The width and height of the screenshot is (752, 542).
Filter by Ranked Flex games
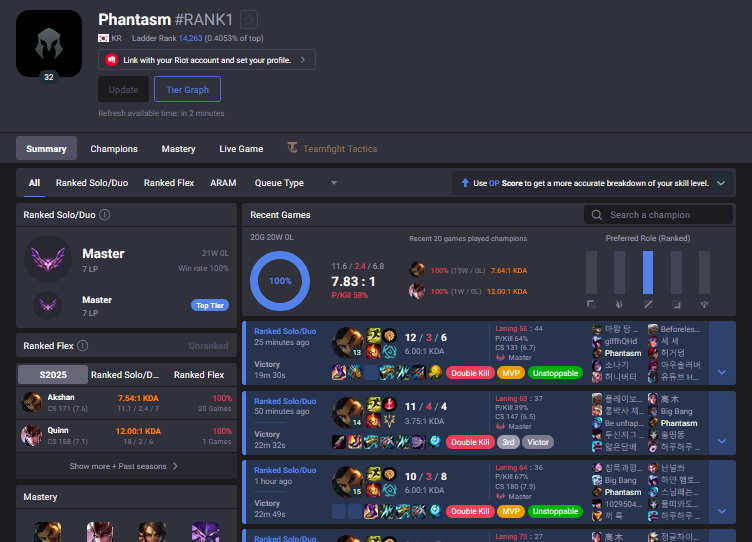(x=169, y=183)
